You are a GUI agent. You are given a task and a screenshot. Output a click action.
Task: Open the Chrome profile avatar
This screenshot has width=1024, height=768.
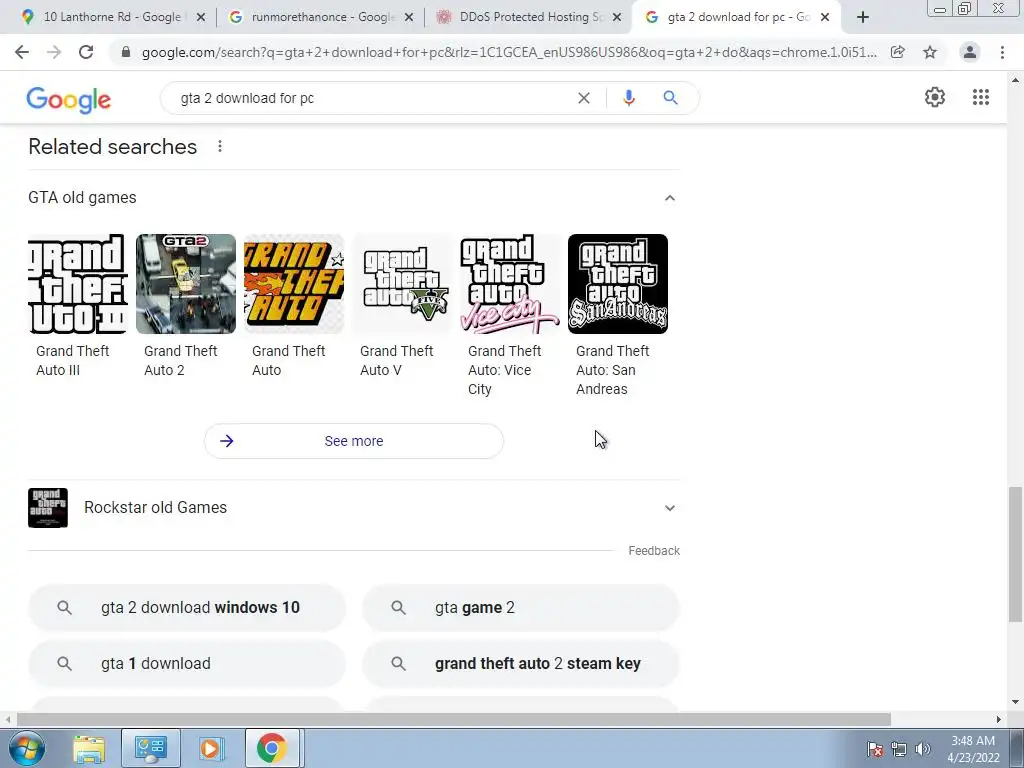click(970, 52)
